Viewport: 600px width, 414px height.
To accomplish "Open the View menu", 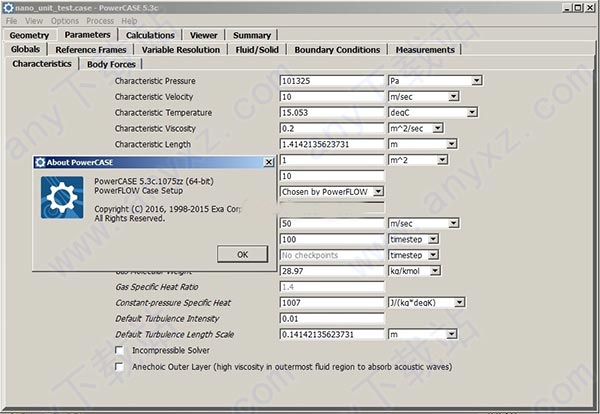I will [x=34, y=21].
